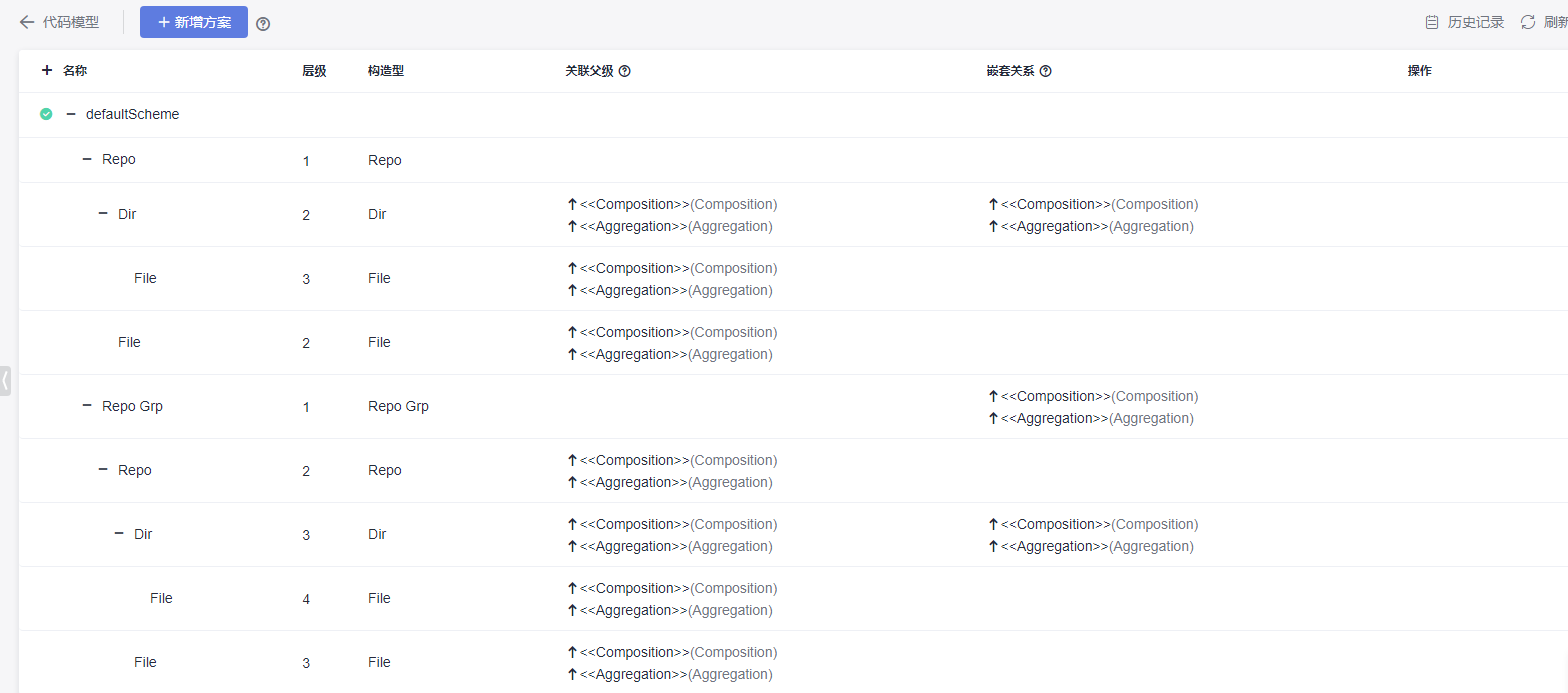This screenshot has width=1568, height=693.
Task: Click green check icon beside defaultScheme
Action: click(46, 114)
